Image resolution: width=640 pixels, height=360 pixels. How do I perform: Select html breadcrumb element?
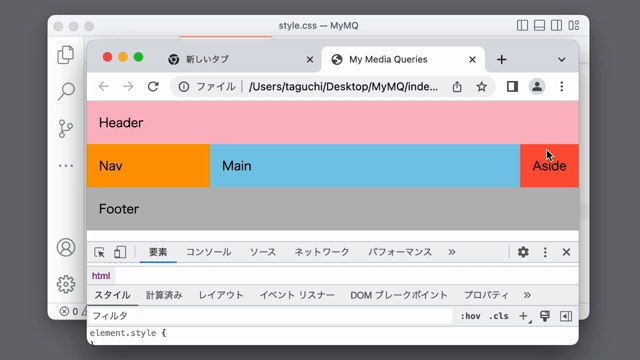[x=101, y=276]
